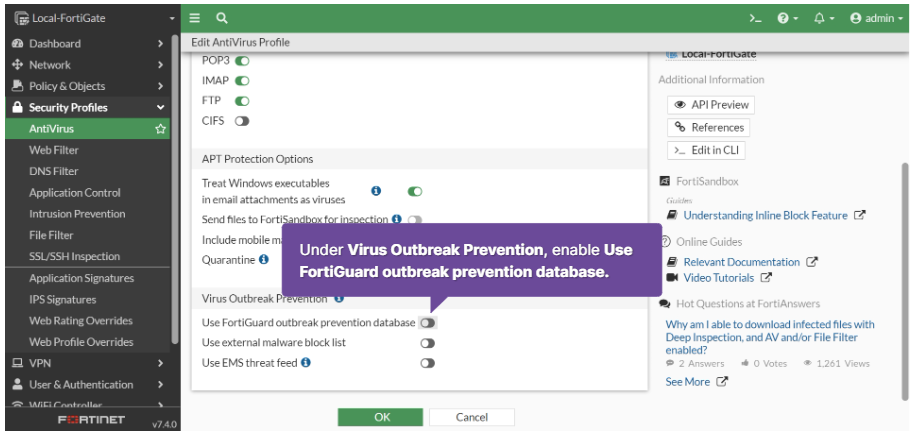Click info icon next to Virus Outbreak Prevention
Image resolution: width=915 pixels, height=439 pixels.
pos(339,298)
